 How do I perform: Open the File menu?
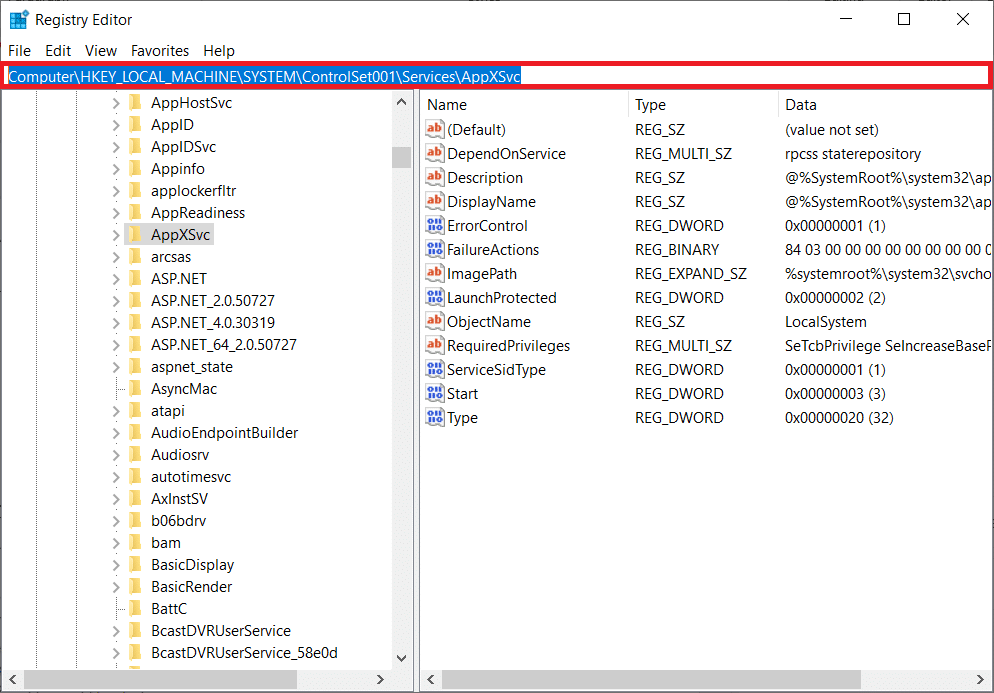pyautogui.click(x=19, y=51)
